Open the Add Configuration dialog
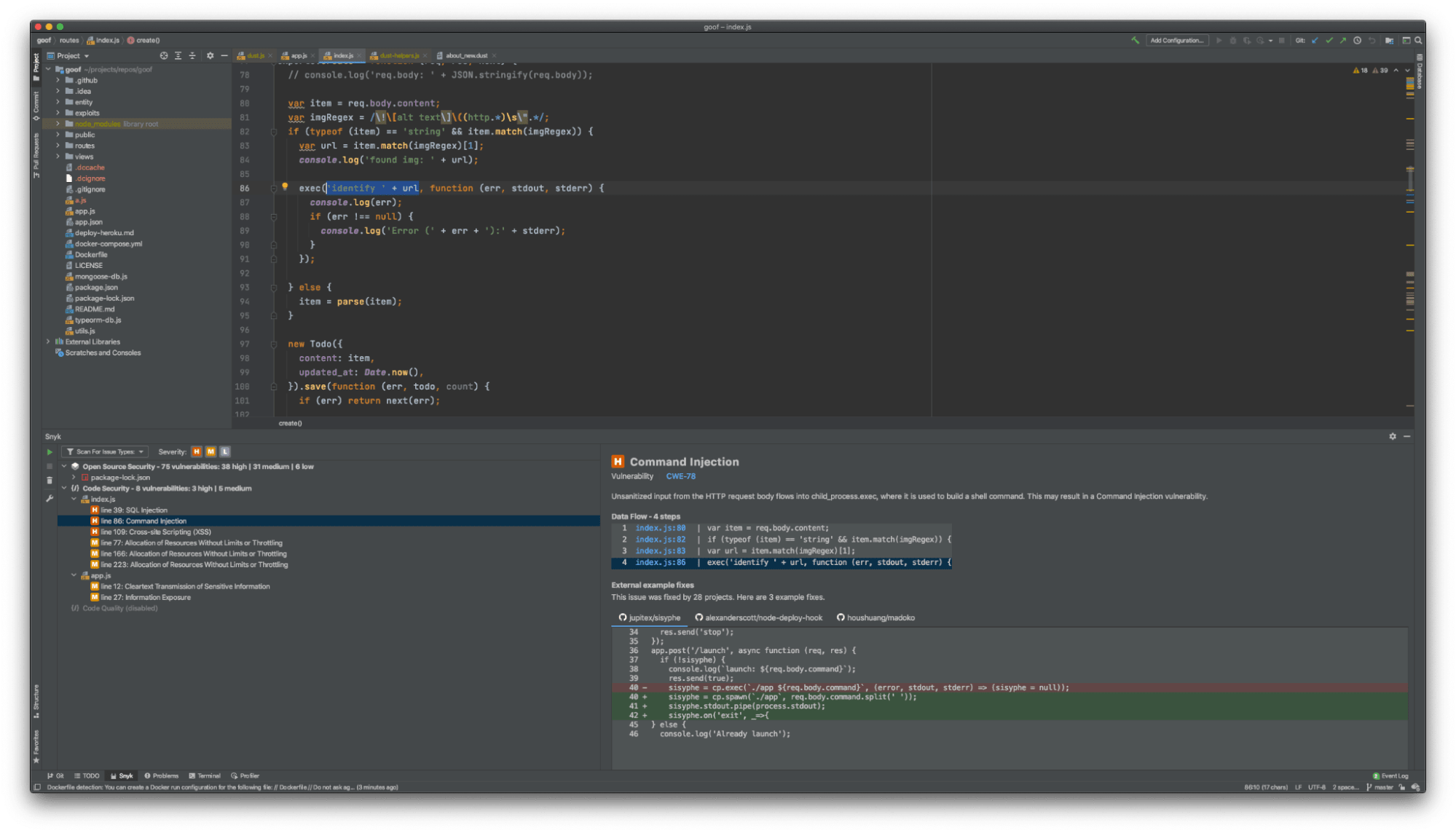The height and width of the screenshot is (833, 1456). [x=1177, y=40]
